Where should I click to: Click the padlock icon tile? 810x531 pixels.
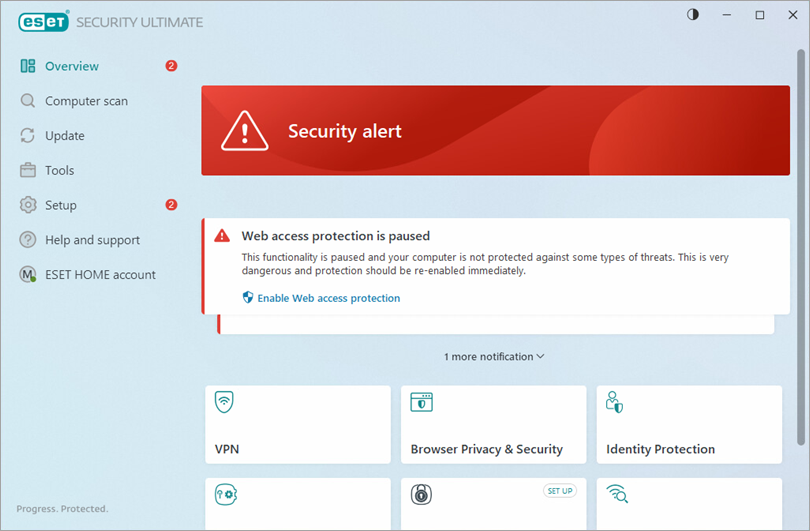point(421,494)
